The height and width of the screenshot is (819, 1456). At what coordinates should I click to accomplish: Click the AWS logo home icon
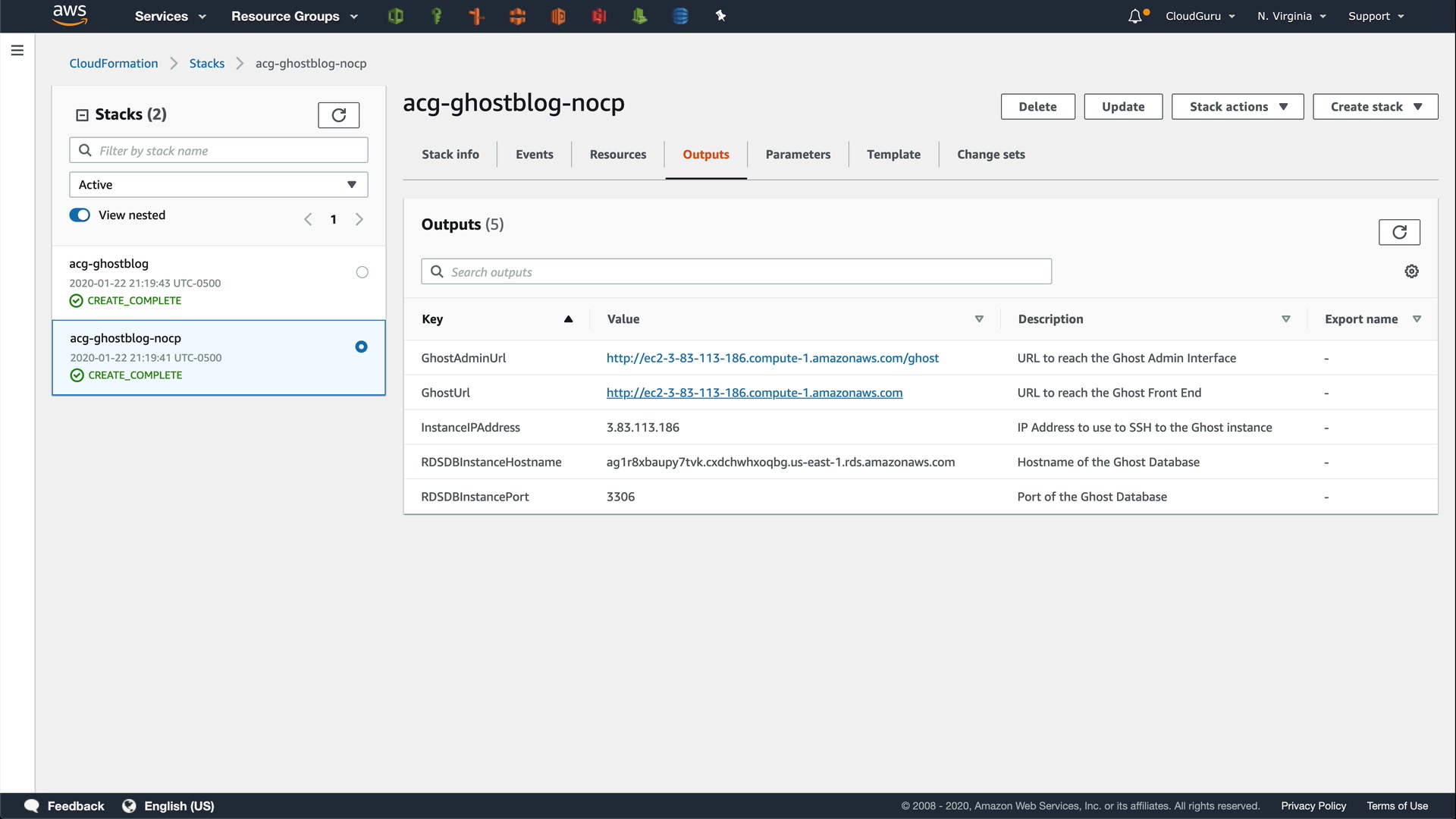tap(70, 15)
